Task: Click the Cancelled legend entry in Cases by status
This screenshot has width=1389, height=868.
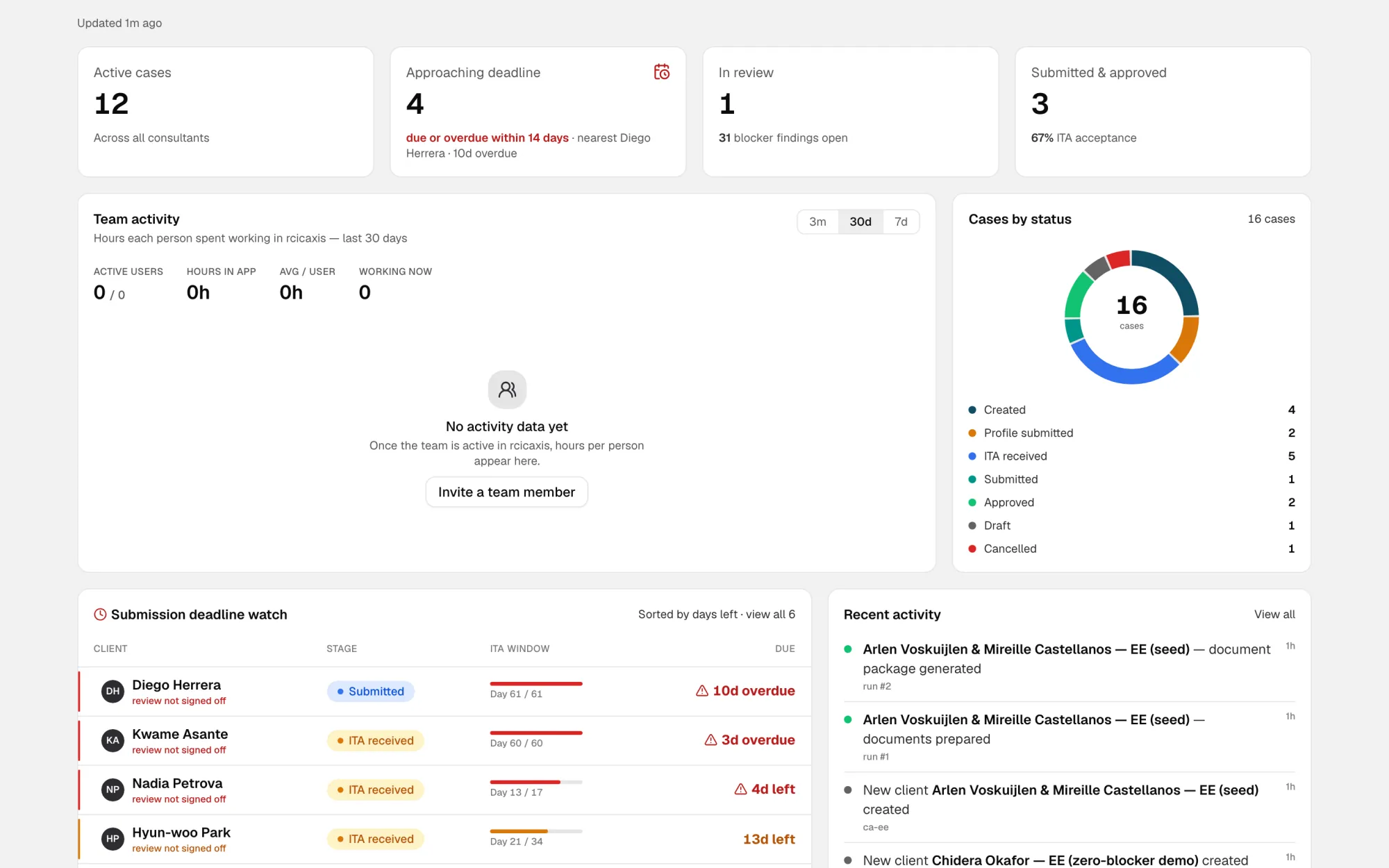Action: tap(1131, 549)
